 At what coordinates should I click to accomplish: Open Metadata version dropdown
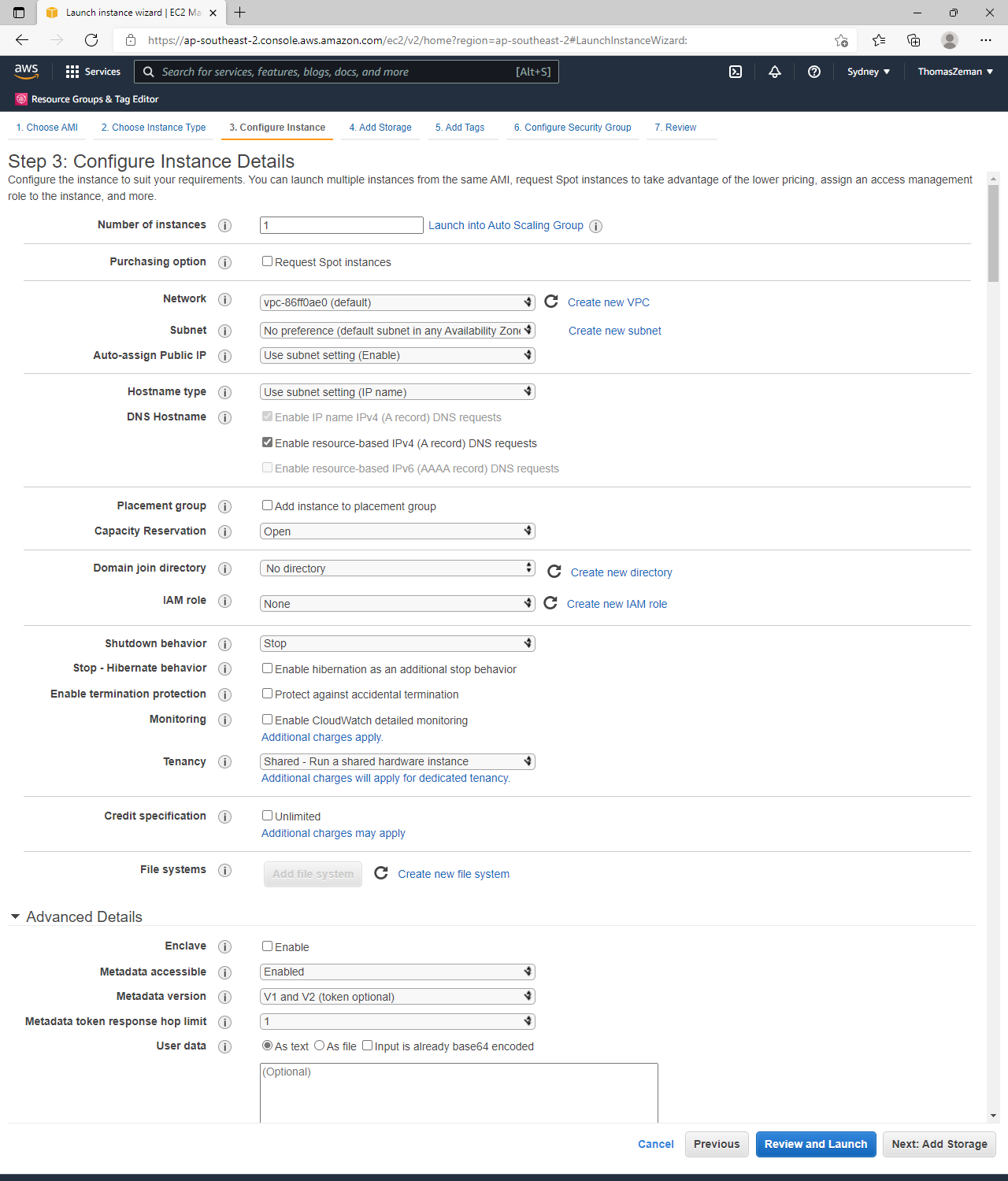coord(398,997)
